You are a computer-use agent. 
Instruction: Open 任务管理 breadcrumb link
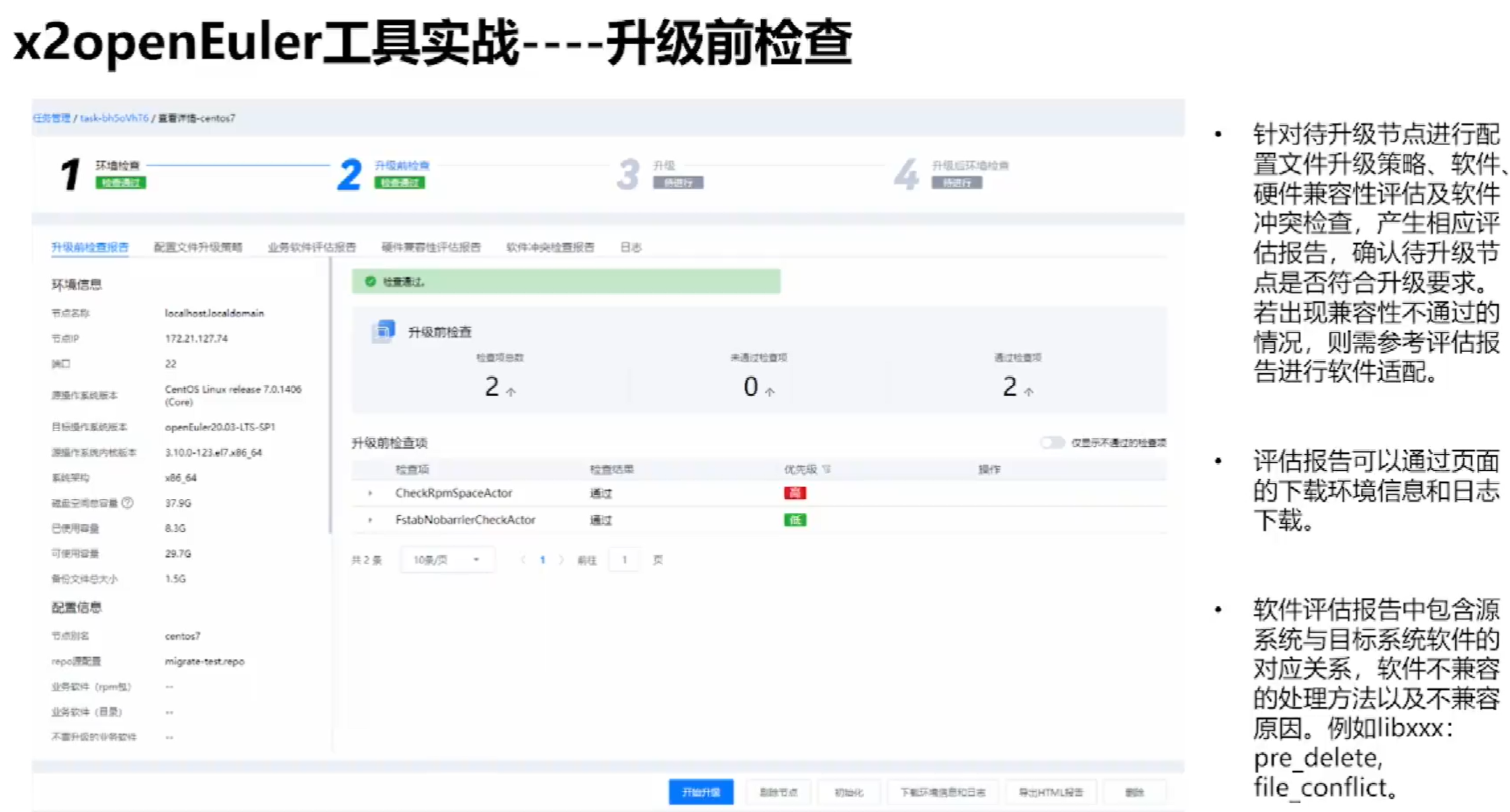click(x=52, y=118)
